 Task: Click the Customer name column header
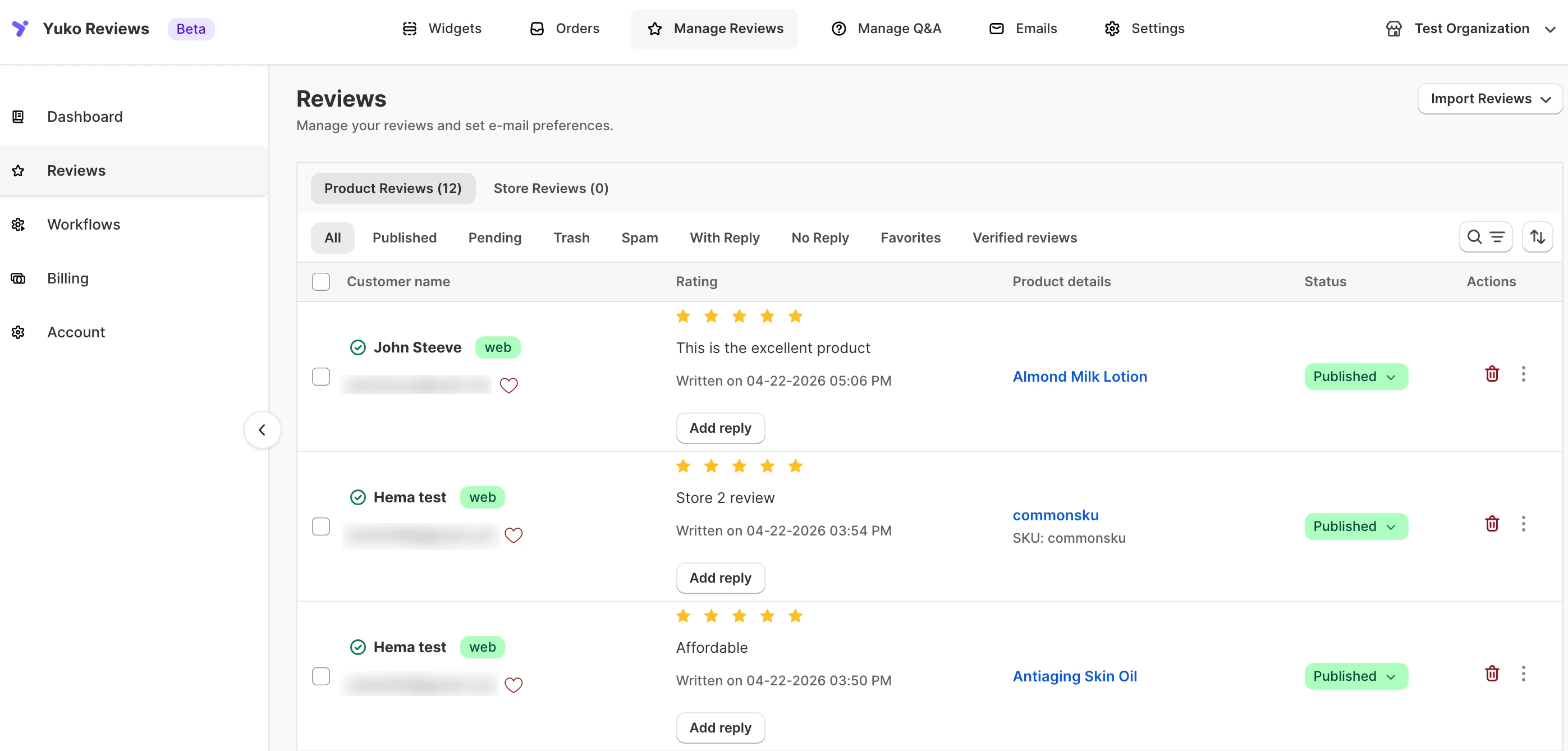coord(398,281)
